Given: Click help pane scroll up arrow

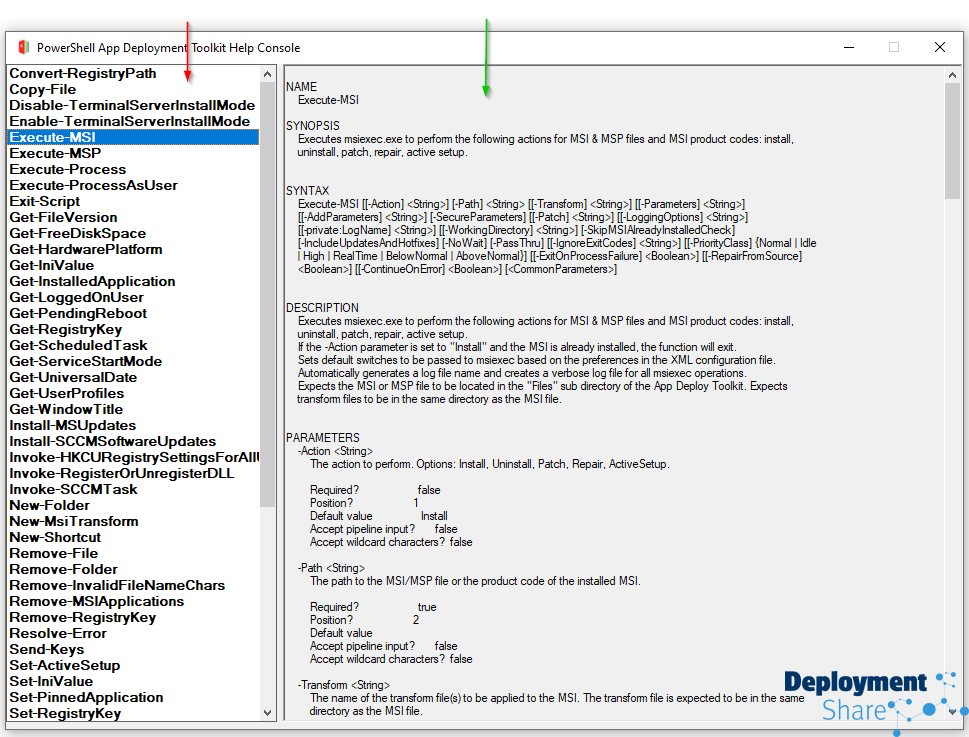Looking at the screenshot, I should coord(952,74).
